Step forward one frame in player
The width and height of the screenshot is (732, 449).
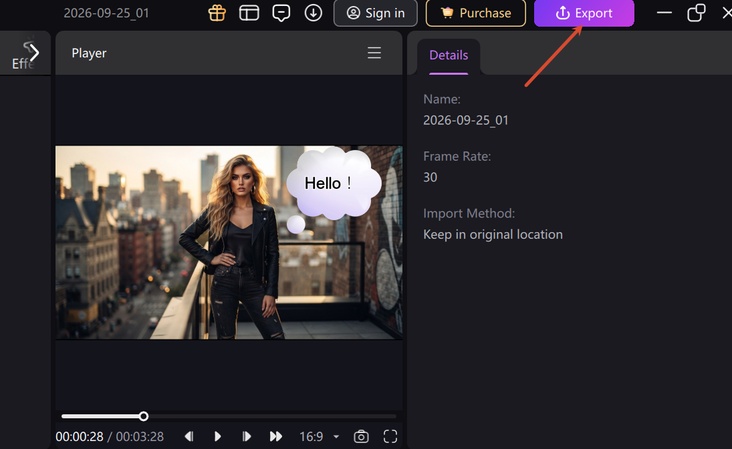pos(246,436)
